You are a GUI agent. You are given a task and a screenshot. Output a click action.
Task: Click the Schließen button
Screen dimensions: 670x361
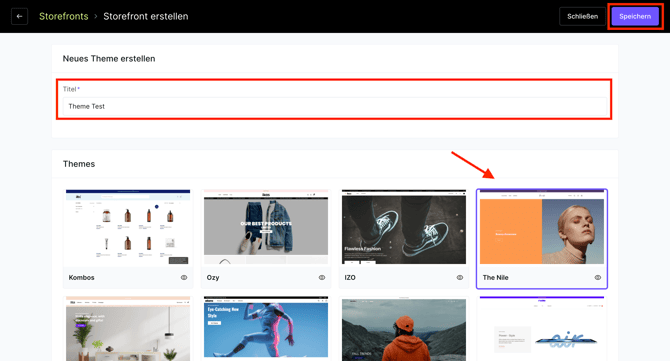click(x=582, y=16)
